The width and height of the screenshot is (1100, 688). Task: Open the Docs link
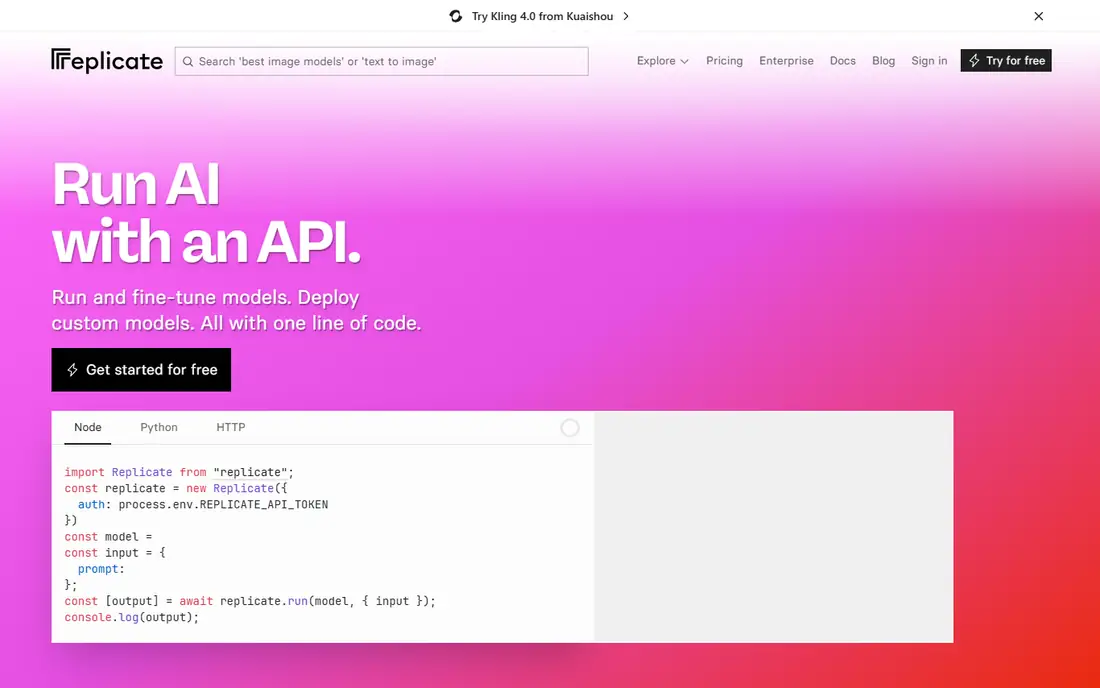point(843,61)
